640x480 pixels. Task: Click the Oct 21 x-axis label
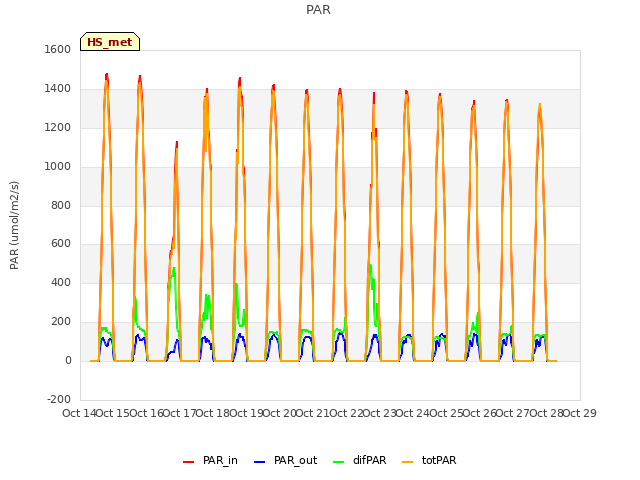[x=313, y=413]
